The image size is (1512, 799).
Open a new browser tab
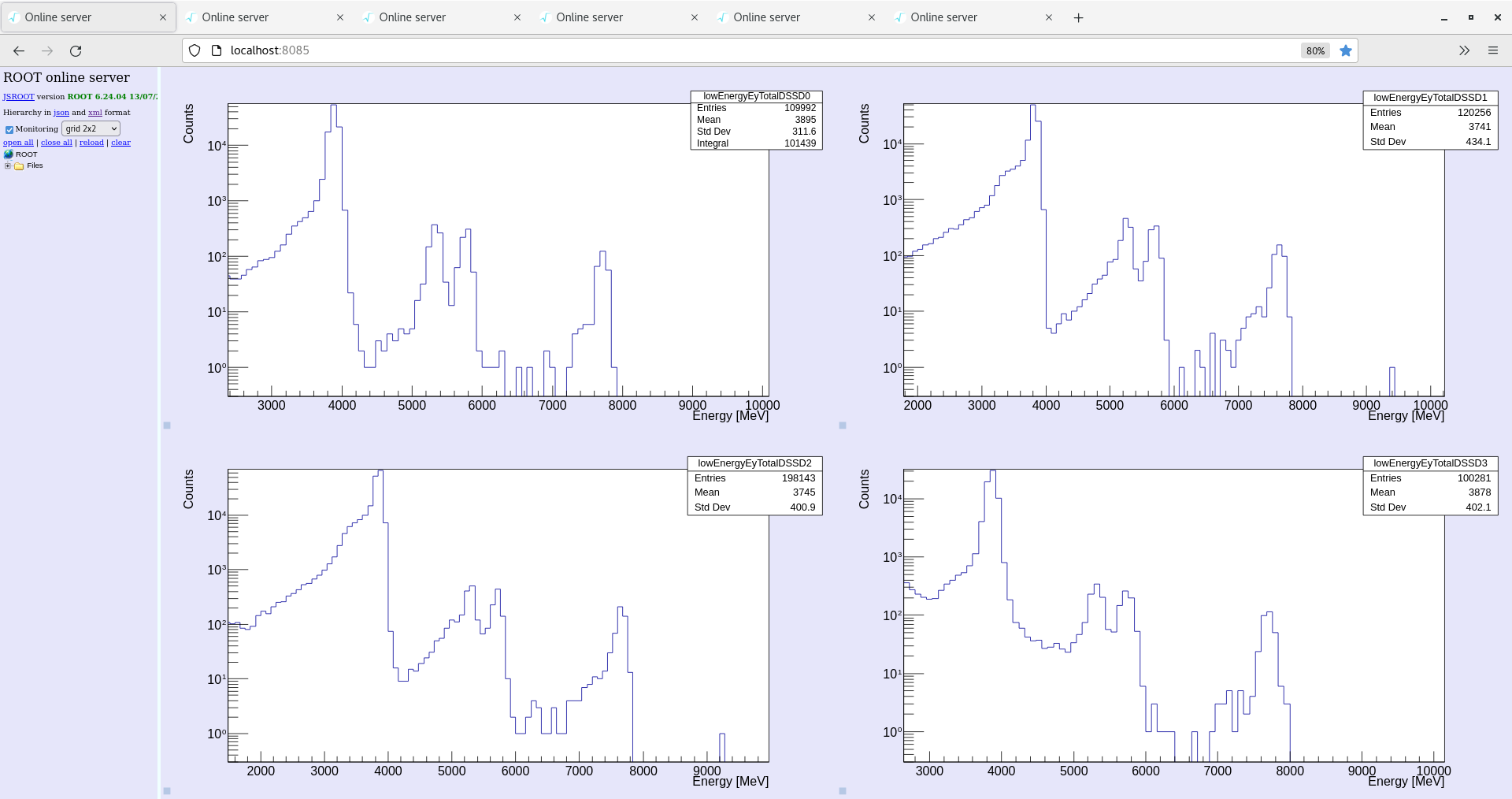pyautogui.click(x=1078, y=17)
